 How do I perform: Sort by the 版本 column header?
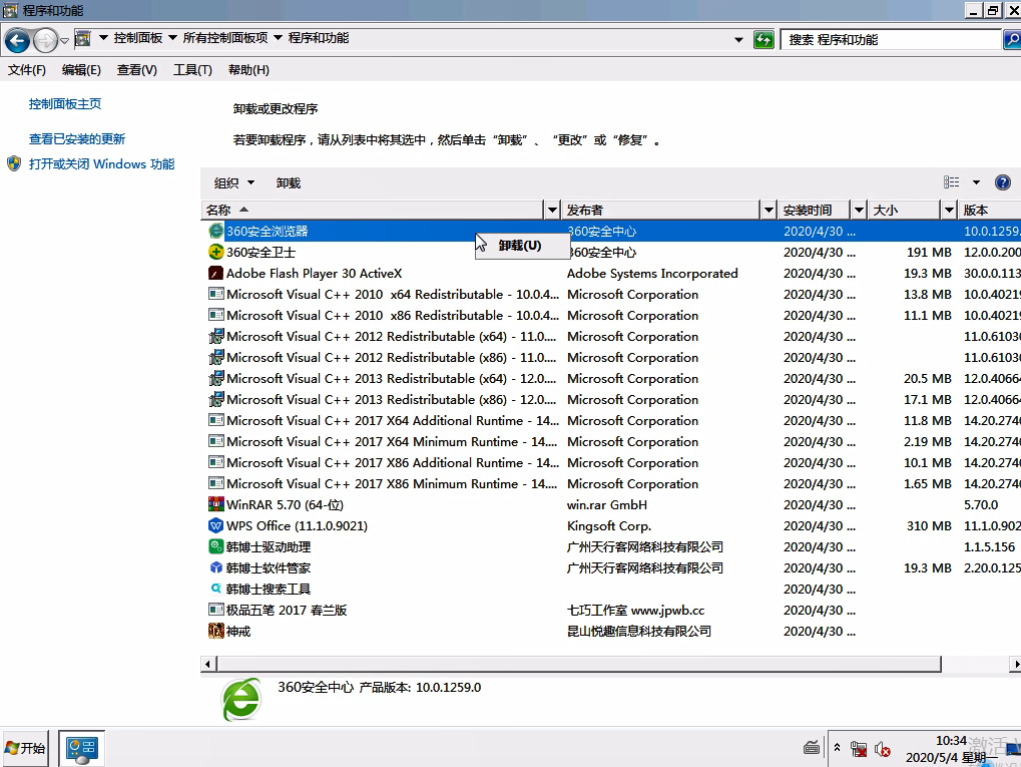[x=990, y=210]
